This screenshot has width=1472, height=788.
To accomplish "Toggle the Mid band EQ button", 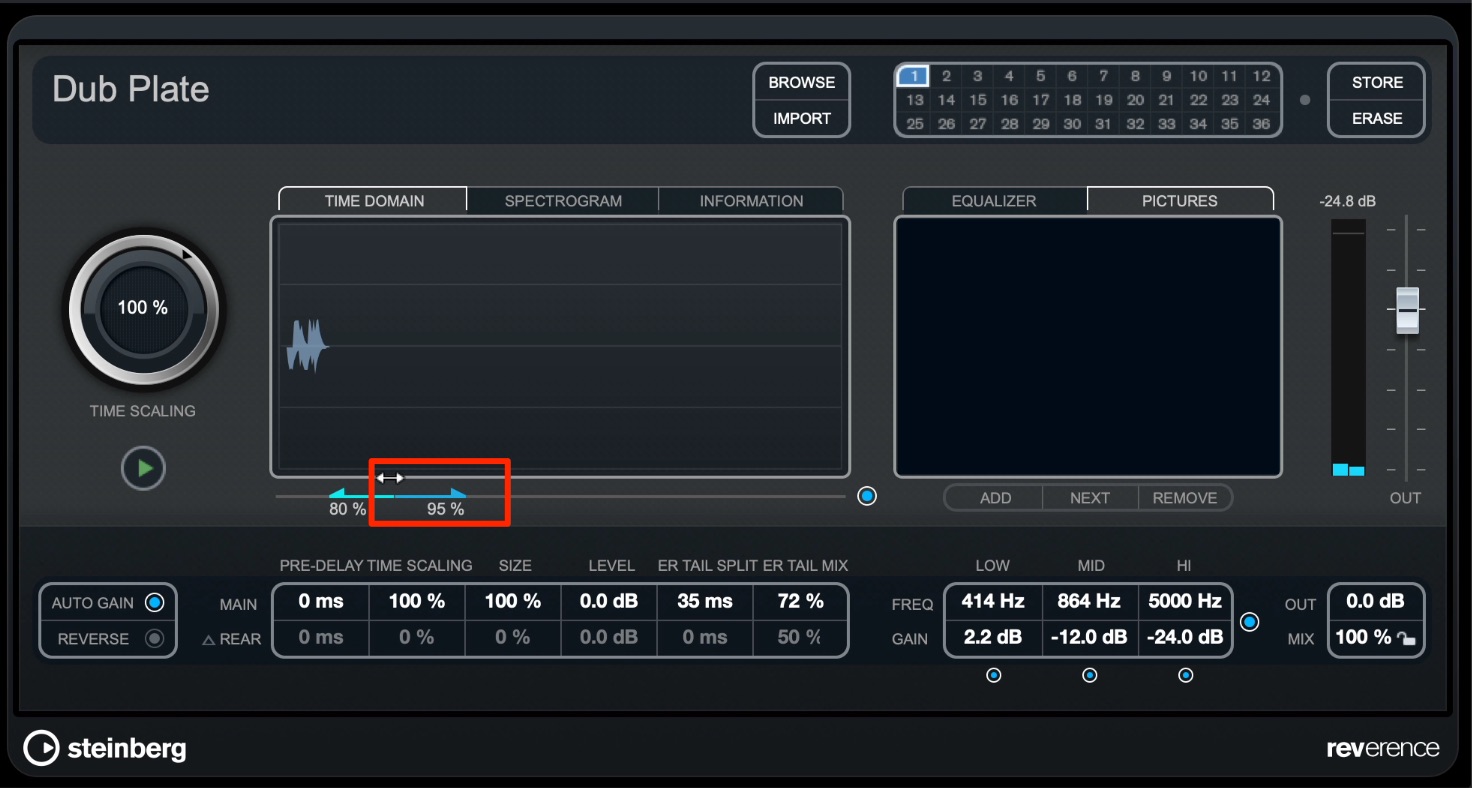I will tap(1090, 675).
